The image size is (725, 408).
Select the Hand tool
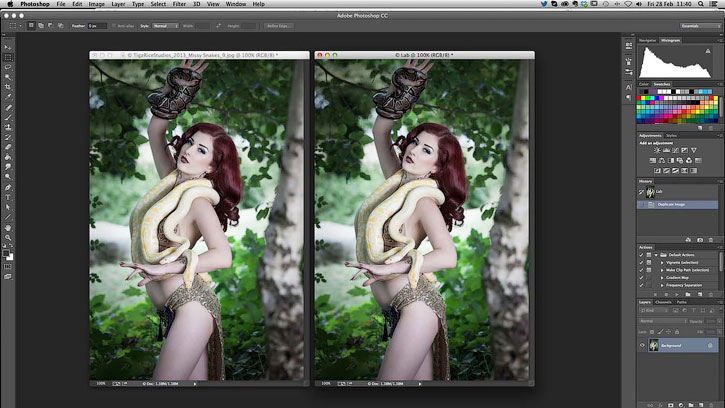tap(8, 228)
